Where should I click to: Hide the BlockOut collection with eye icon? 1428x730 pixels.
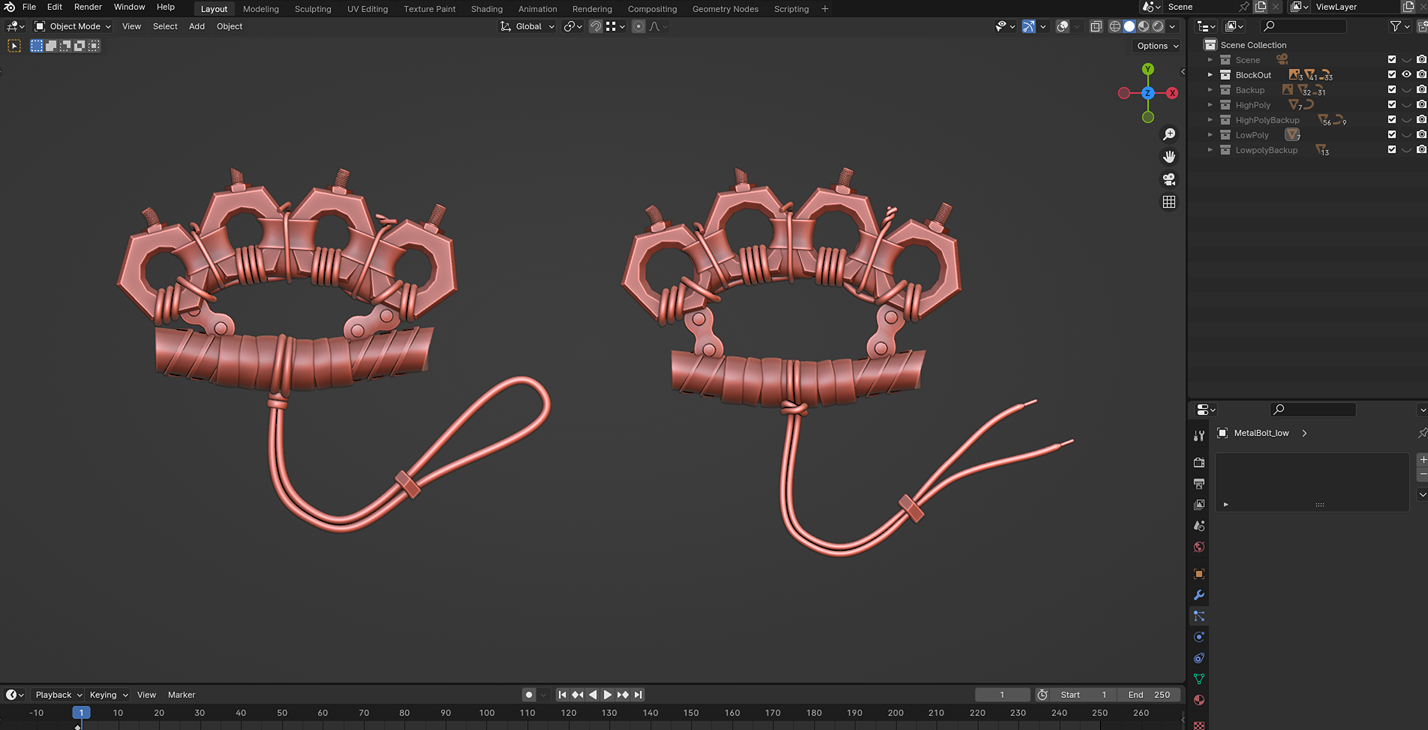tap(1406, 75)
